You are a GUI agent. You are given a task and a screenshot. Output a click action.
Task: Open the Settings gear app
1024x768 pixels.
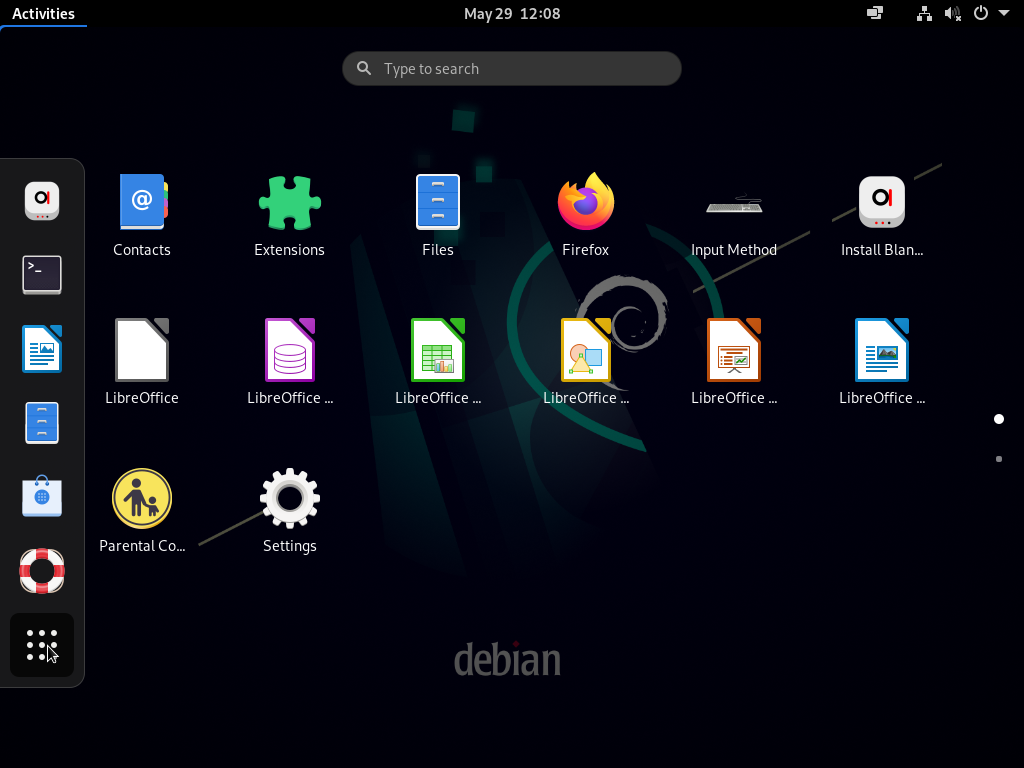tap(289, 511)
